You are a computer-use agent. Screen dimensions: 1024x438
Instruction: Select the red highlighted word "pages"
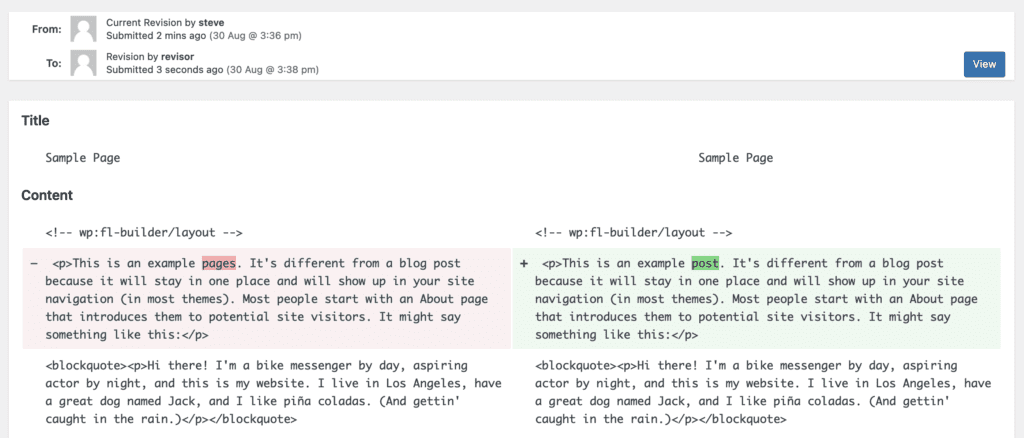(x=219, y=264)
